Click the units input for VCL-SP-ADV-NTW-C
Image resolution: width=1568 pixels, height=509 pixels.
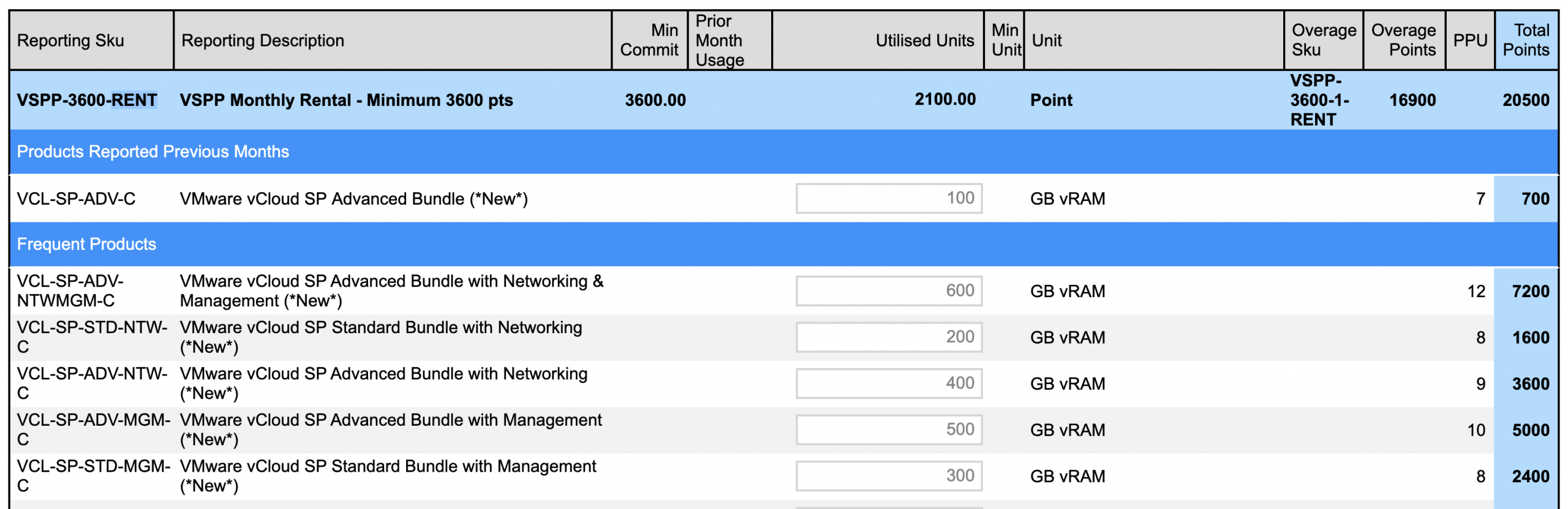[x=889, y=383]
